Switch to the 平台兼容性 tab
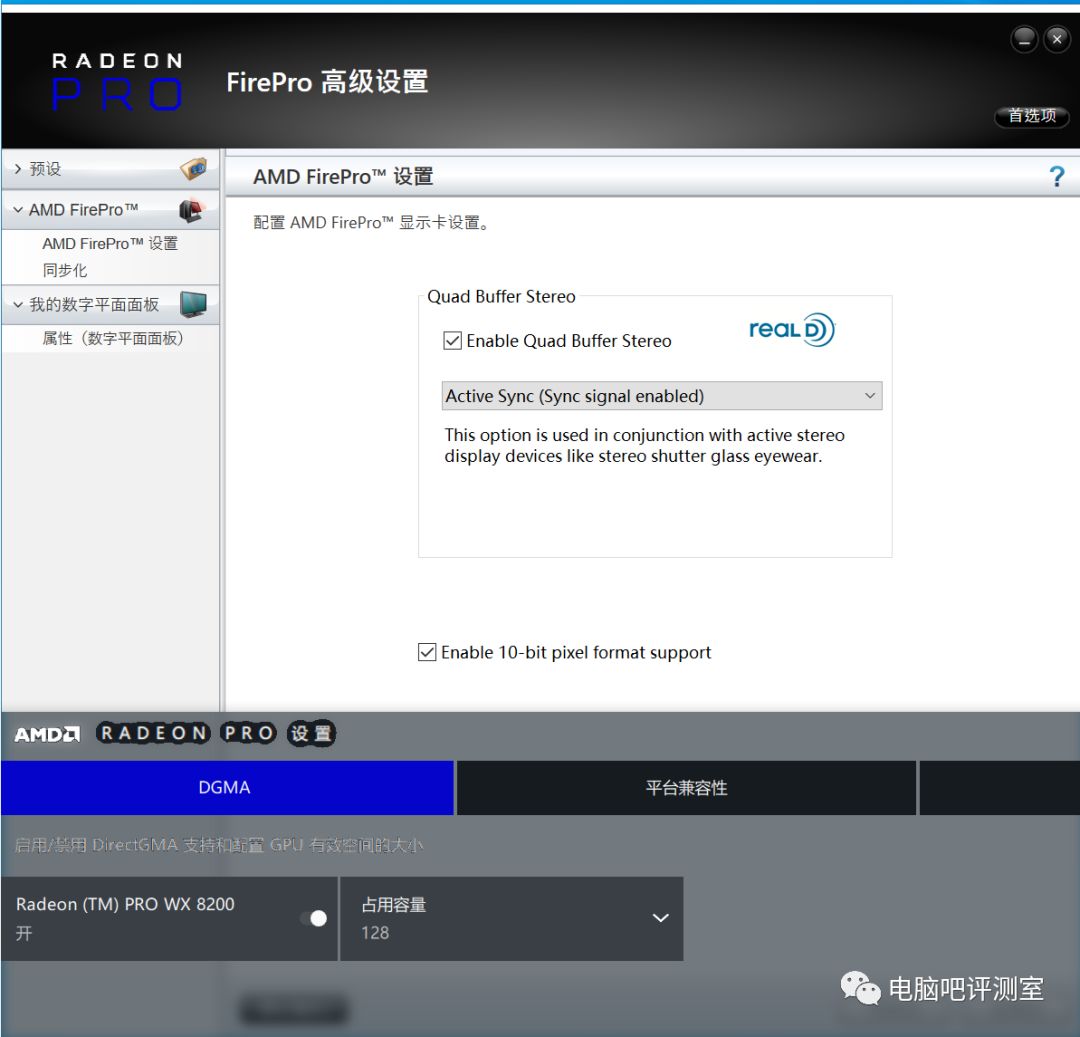Image resolution: width=1080 pixels, height=1037 pixels. coord(687,788)
